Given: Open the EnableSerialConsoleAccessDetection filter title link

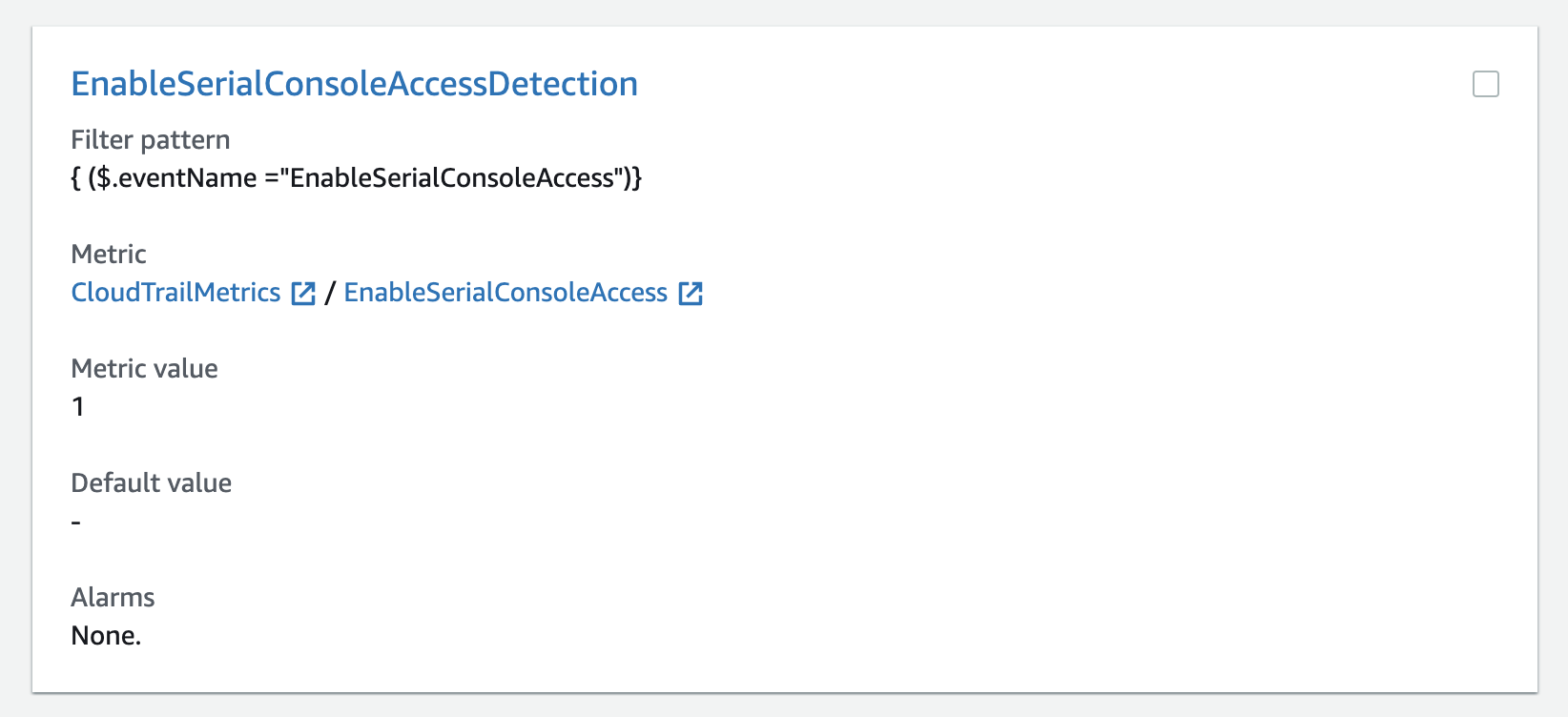Looking at the screenshot, I should [x=354, y=84].
